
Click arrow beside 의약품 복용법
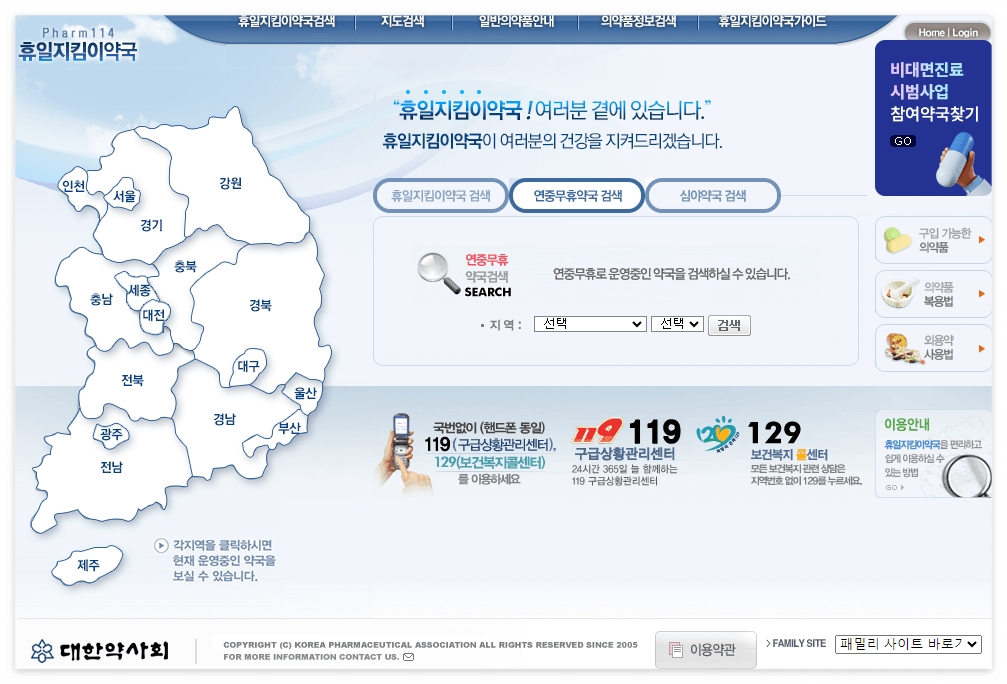click(981, 294)
